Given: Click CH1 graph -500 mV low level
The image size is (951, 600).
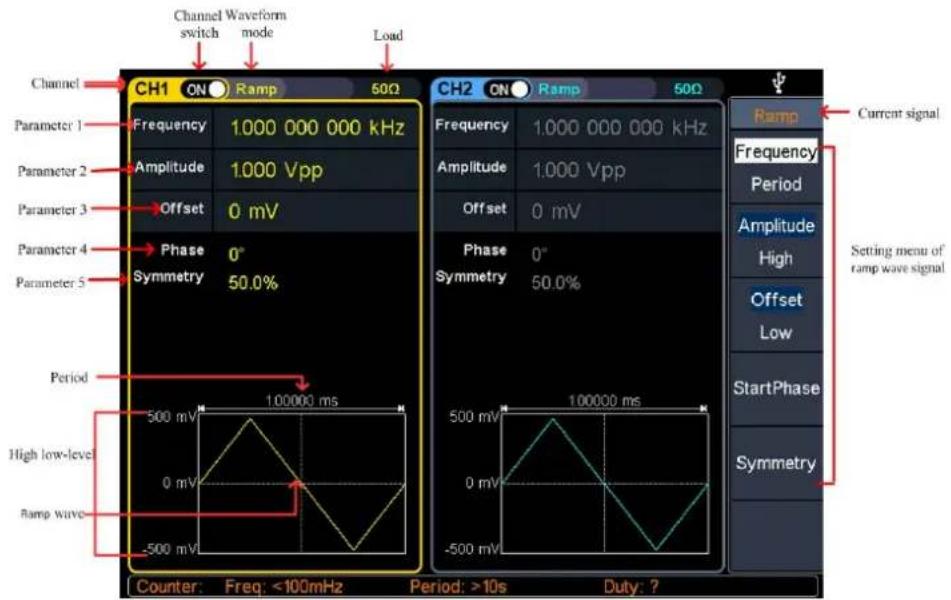Looking at the screenshot, I should [170, 548].
